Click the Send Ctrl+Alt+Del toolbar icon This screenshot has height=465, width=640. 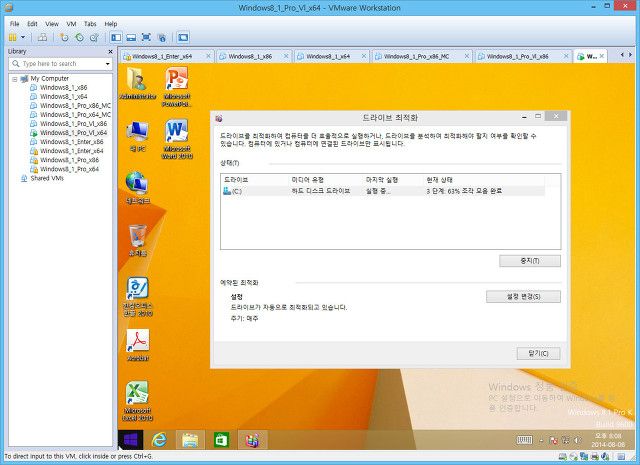42,38
